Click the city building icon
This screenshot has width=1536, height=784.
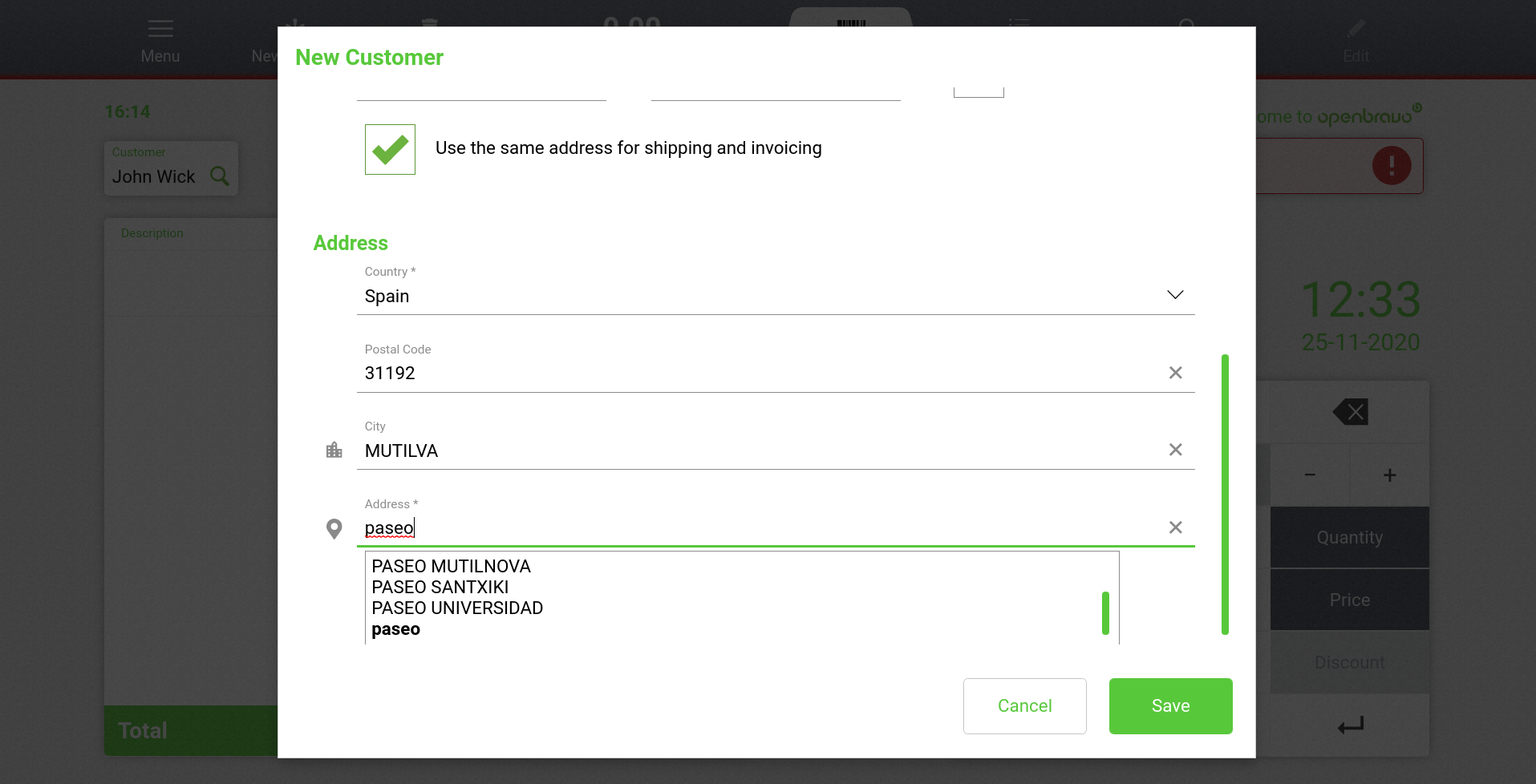pyautogui.click(x=334, y=450)
